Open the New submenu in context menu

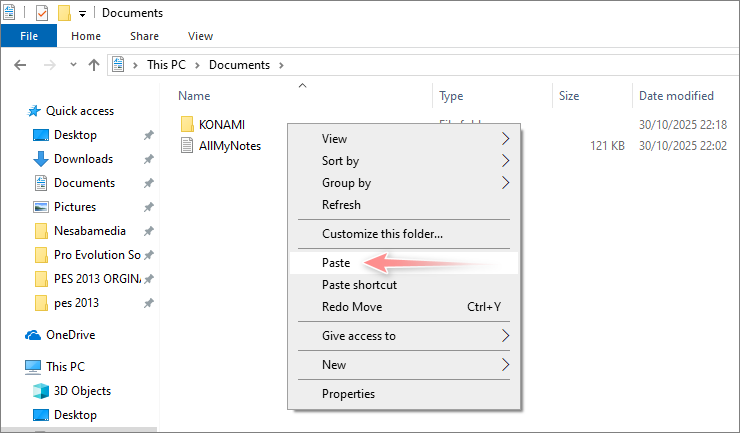click(x=404, y=365)
